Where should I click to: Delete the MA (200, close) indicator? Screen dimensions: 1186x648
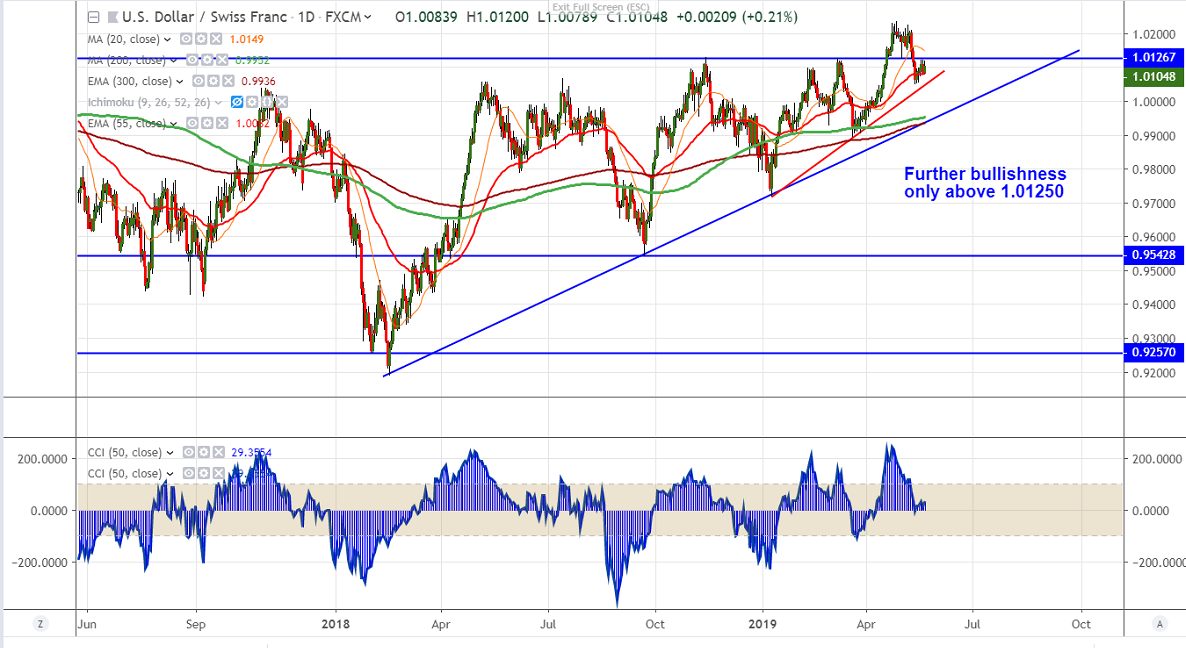click(x=222, y=60)
